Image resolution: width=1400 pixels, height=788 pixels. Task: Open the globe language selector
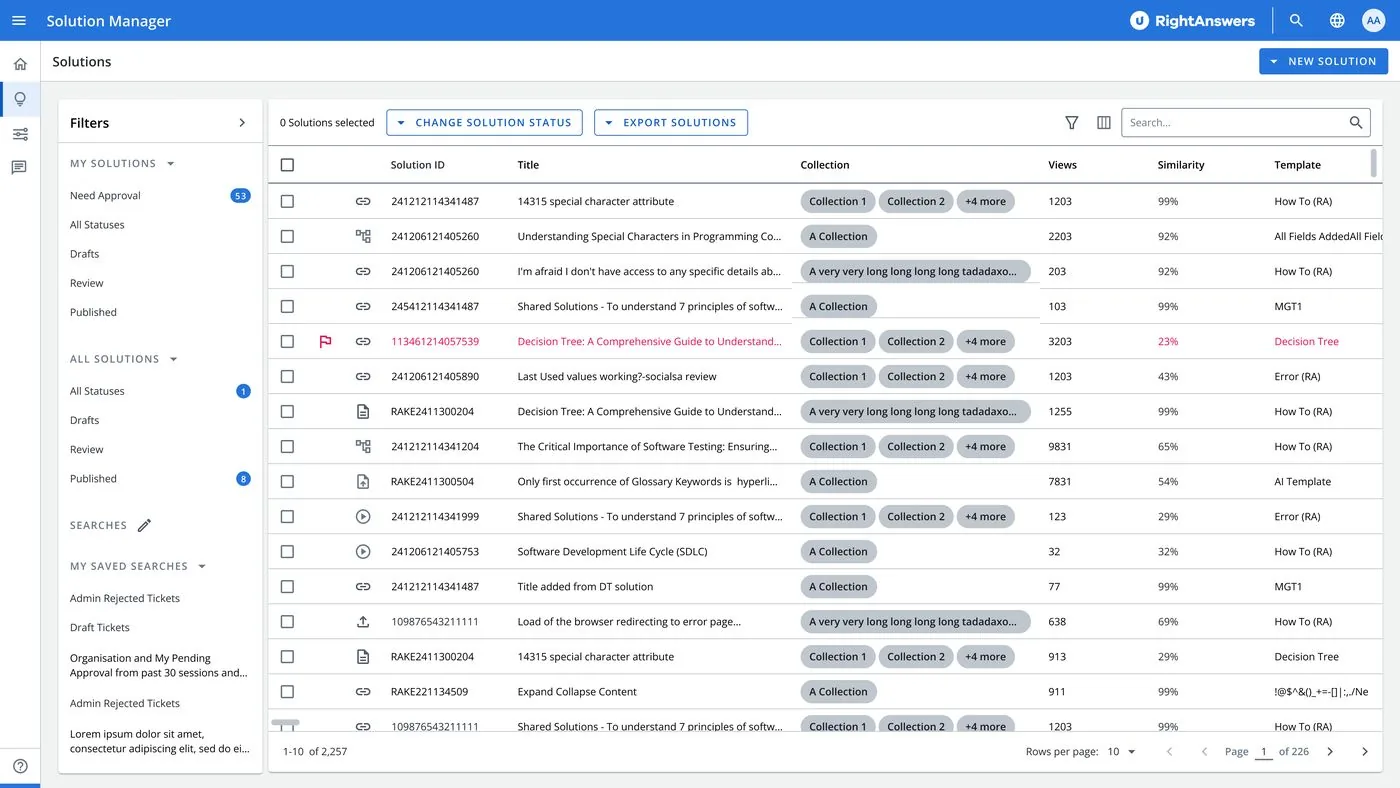1337,20
